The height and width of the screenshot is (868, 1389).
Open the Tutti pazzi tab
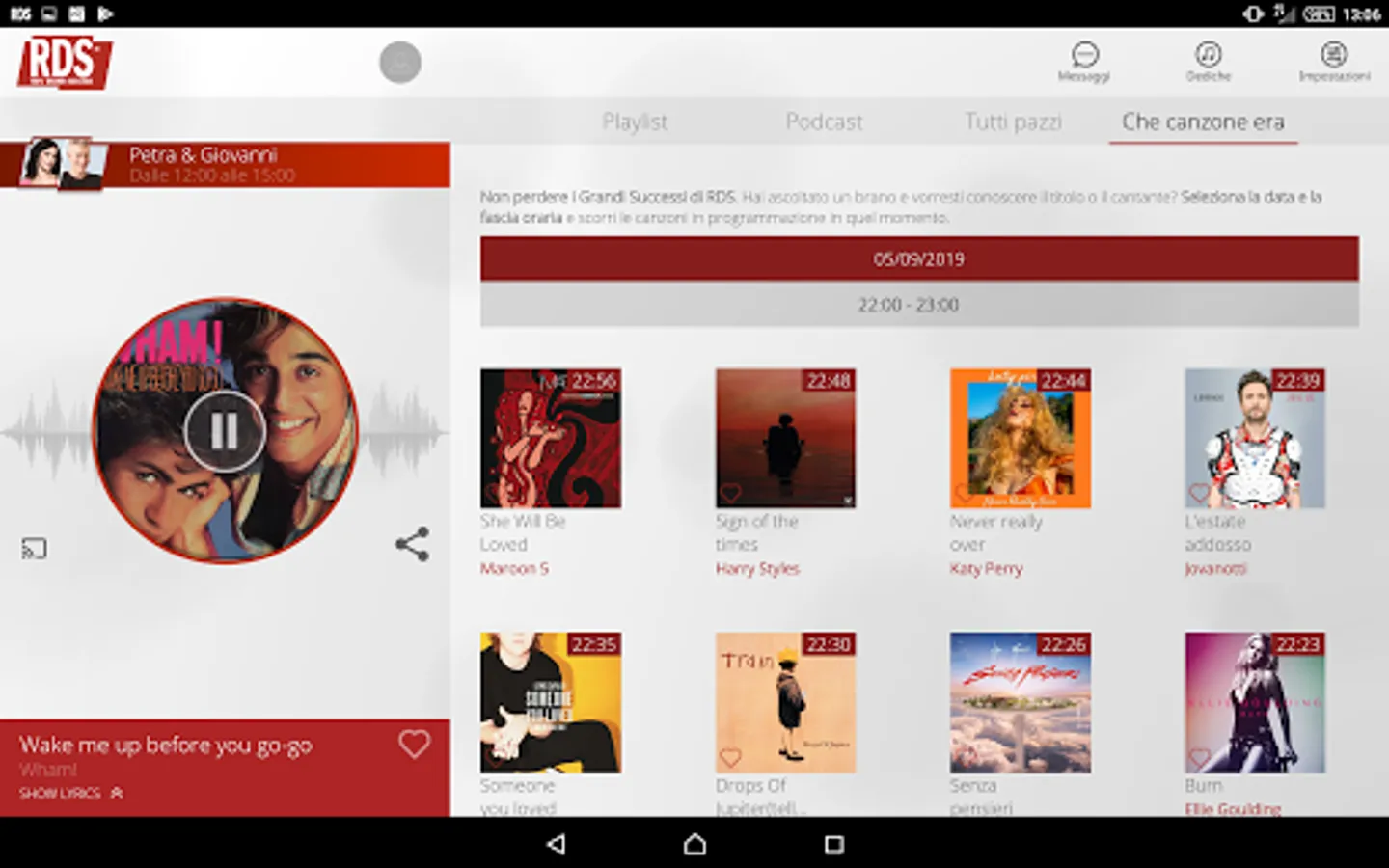(x=1013, y=122)
